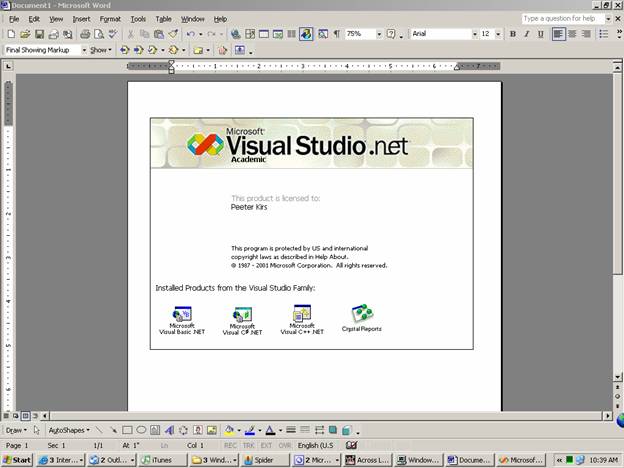Image resolution: width=624 pixels, height=468 pixels.
Task: Click the Reject Change icon
Action: (x=173, y=50)
